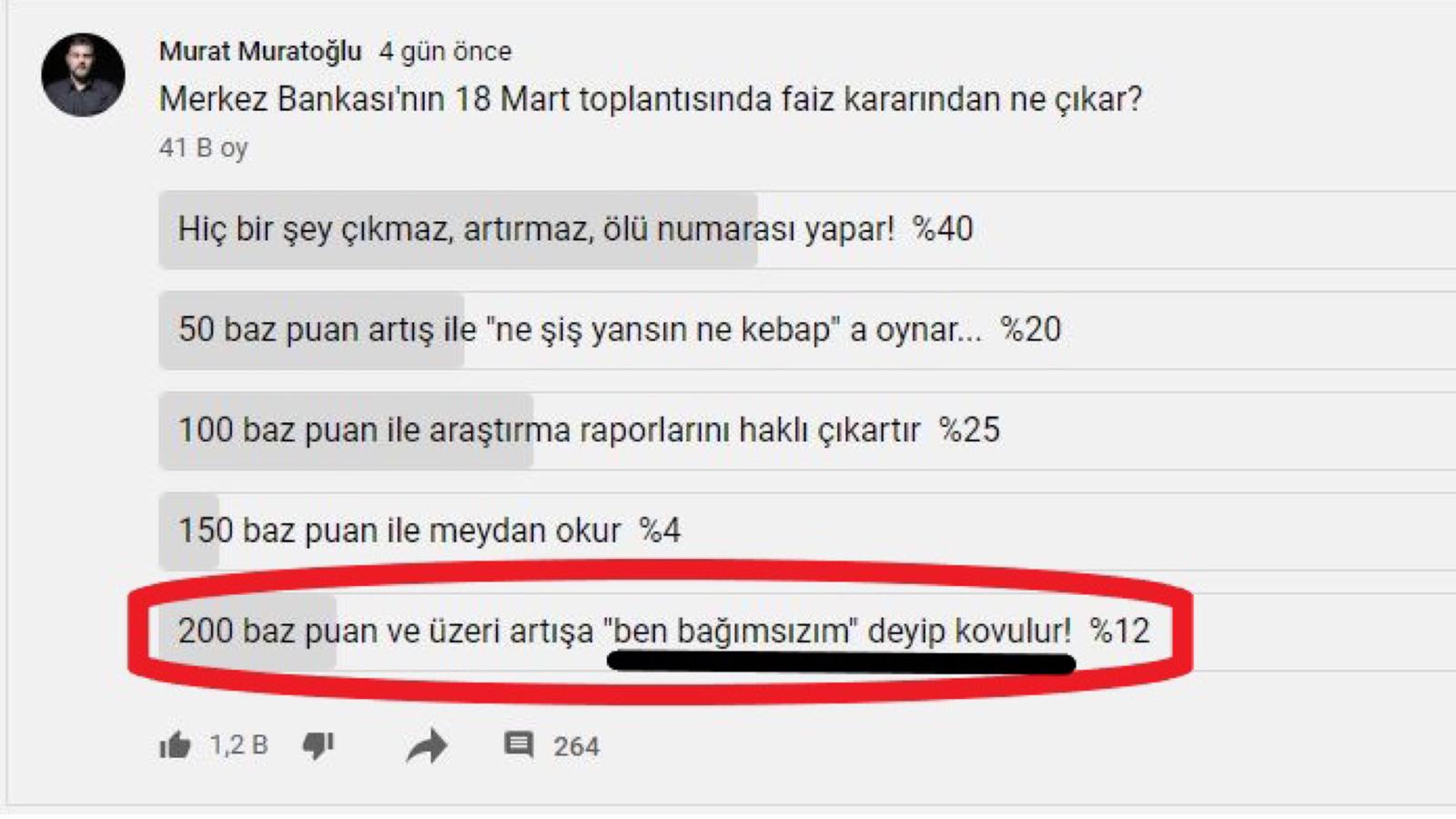This screenshot has height=819, width=1456.
Task: Open Murat Muratoğlu's profile picture
Action: click(83, 76)
